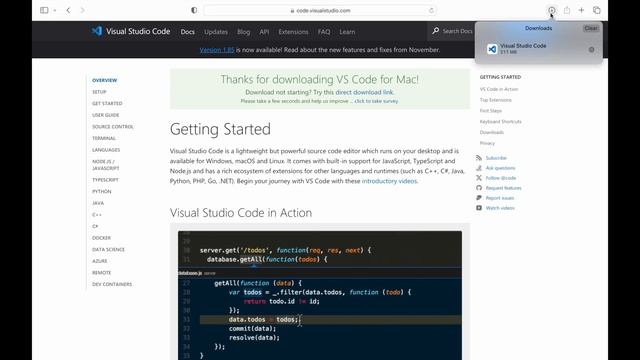Open the Updates navigation item
The image size is (640, 360).
tap(216, 32)
